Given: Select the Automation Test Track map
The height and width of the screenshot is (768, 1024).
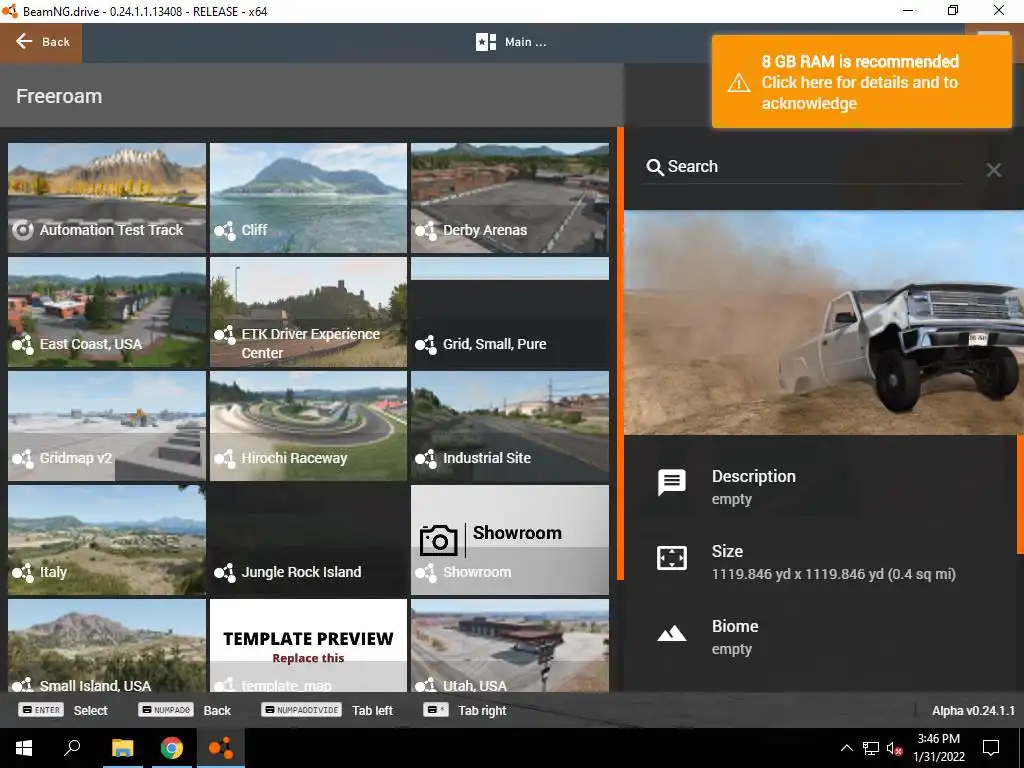Looking at the screenshot, I should pos(107,198).
